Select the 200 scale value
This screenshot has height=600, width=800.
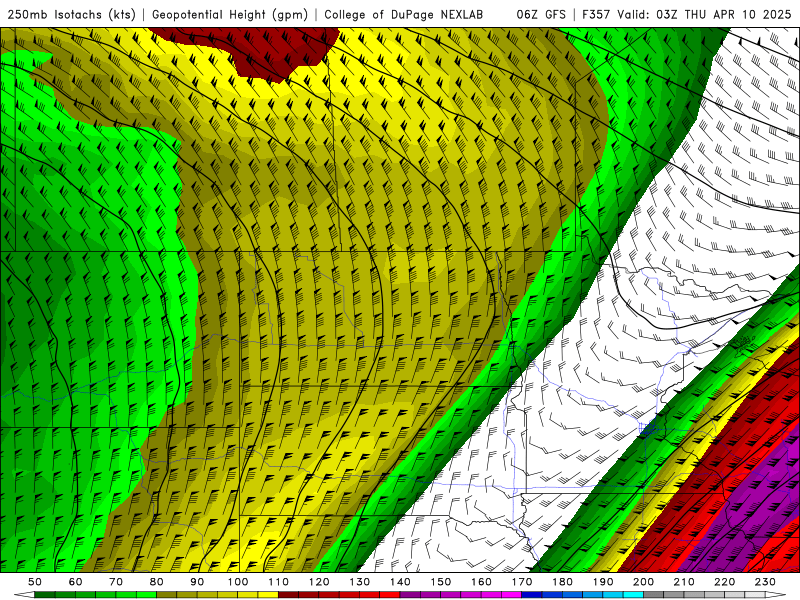coord(644,582)
